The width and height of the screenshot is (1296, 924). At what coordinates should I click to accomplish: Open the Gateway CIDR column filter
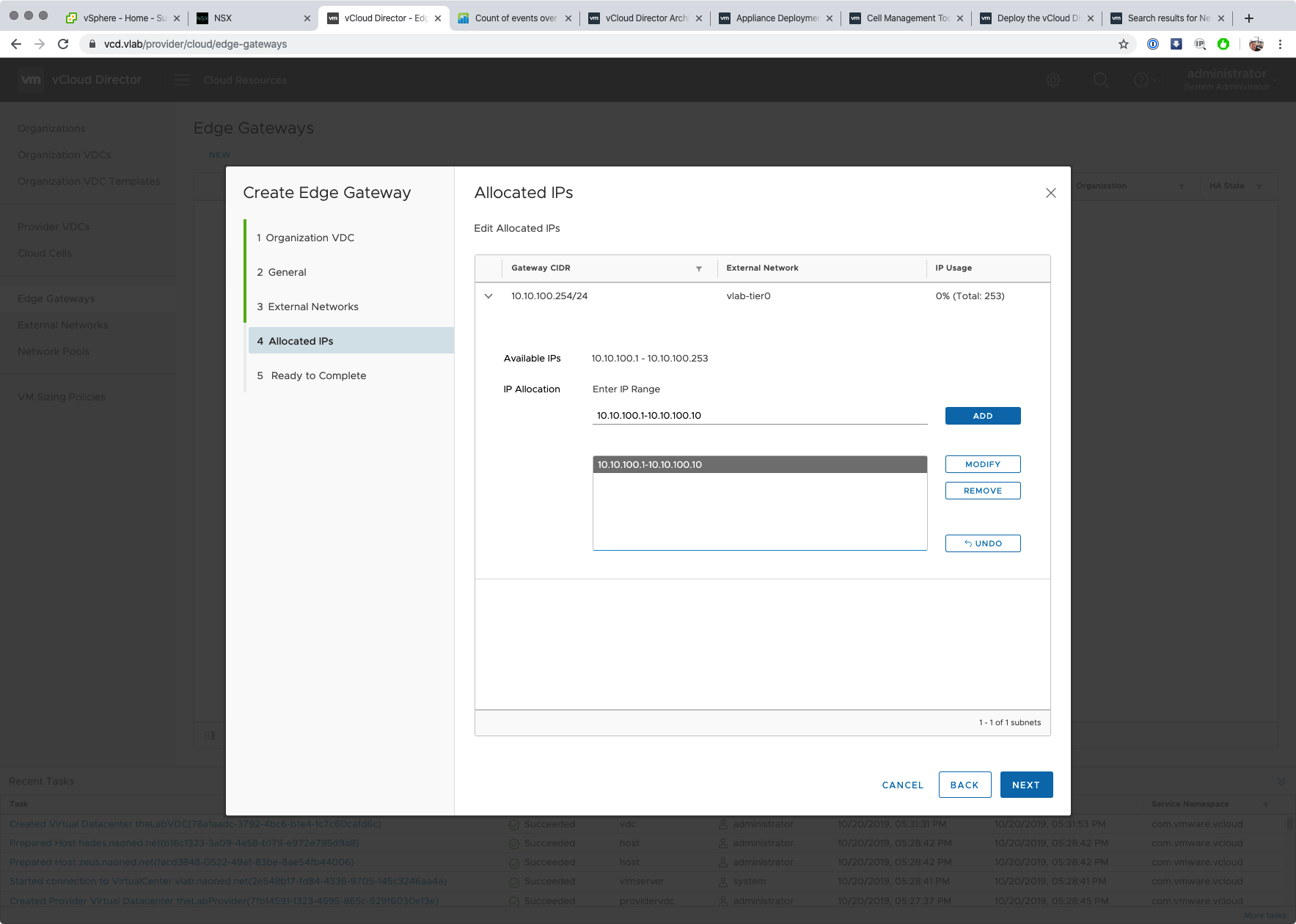point(699,268)
